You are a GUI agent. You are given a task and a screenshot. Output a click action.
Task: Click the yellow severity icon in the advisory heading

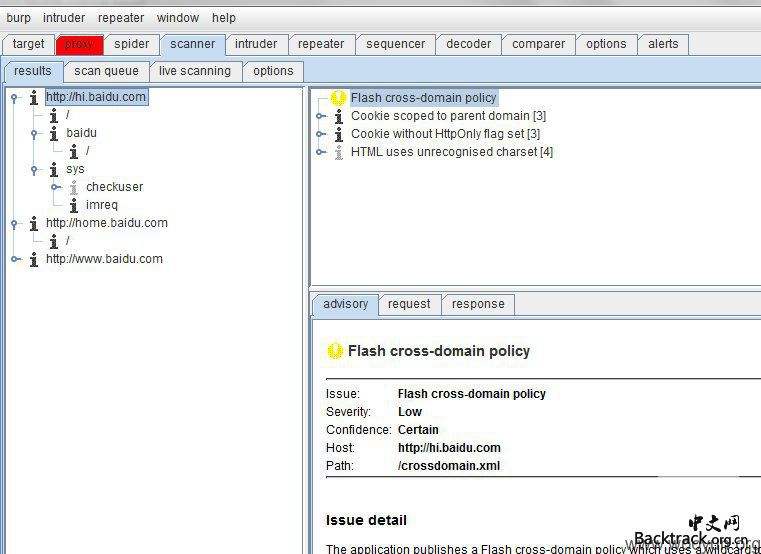335,351
